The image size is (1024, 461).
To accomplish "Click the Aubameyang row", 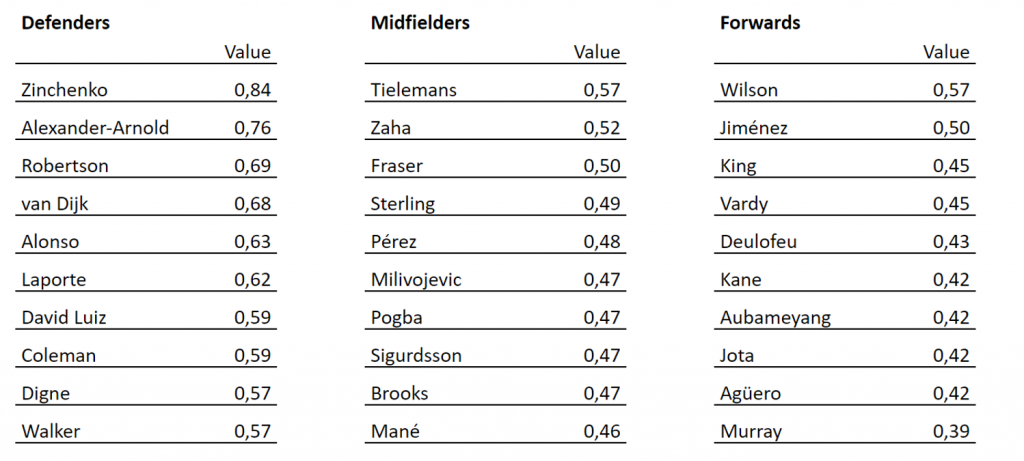I will click(x=844, y=318).
